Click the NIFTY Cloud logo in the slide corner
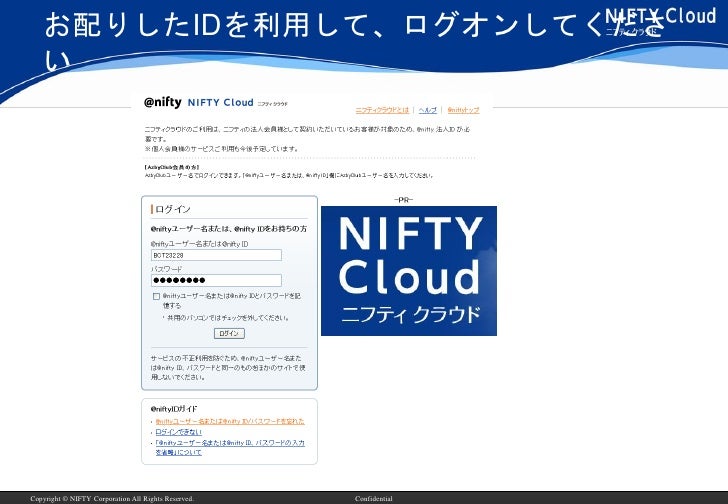Screen dimensions: 728x504 (x=660, y=21)
